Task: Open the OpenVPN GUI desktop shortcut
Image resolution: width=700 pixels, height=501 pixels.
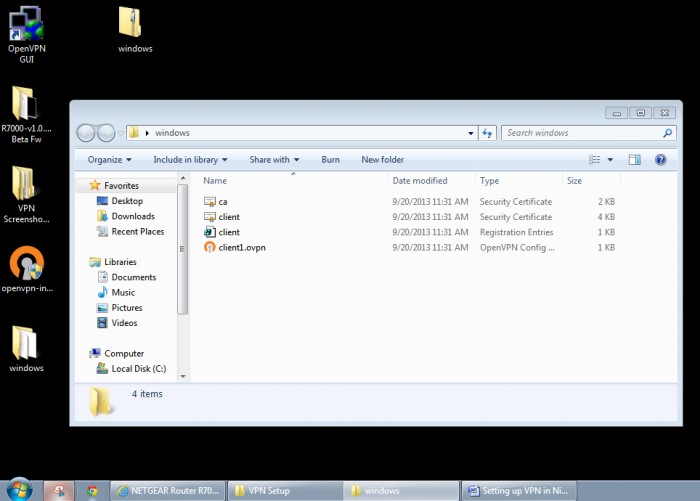Action: coord(26,34)
